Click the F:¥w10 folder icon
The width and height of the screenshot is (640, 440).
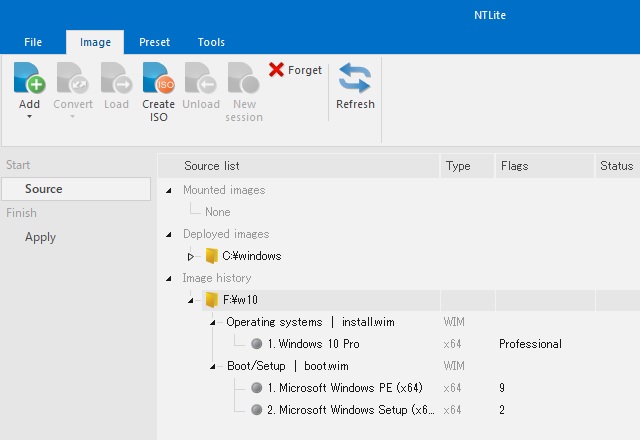(x=211, y=300)
